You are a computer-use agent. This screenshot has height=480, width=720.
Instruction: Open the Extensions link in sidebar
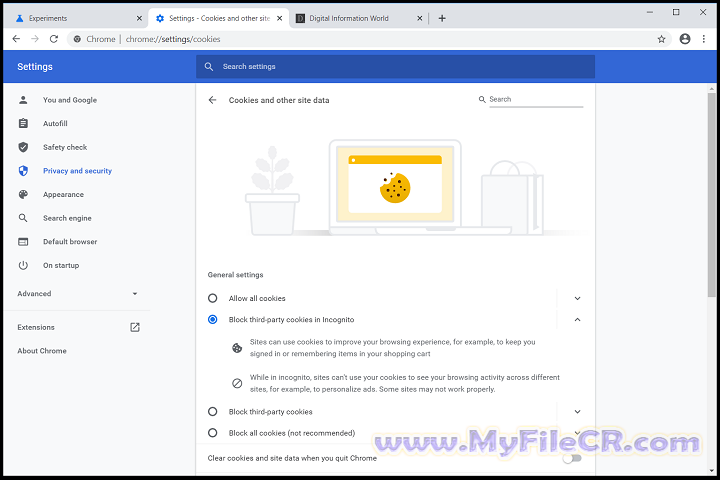click(36, 327)
